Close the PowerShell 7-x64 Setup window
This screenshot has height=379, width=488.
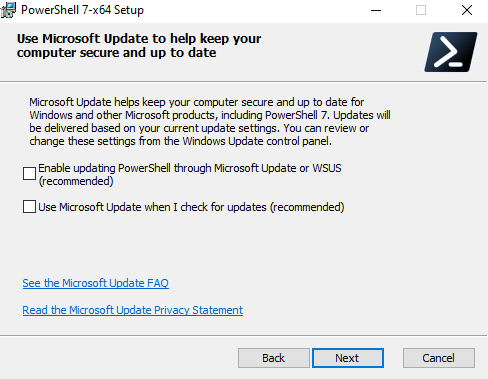coord(467,10)
